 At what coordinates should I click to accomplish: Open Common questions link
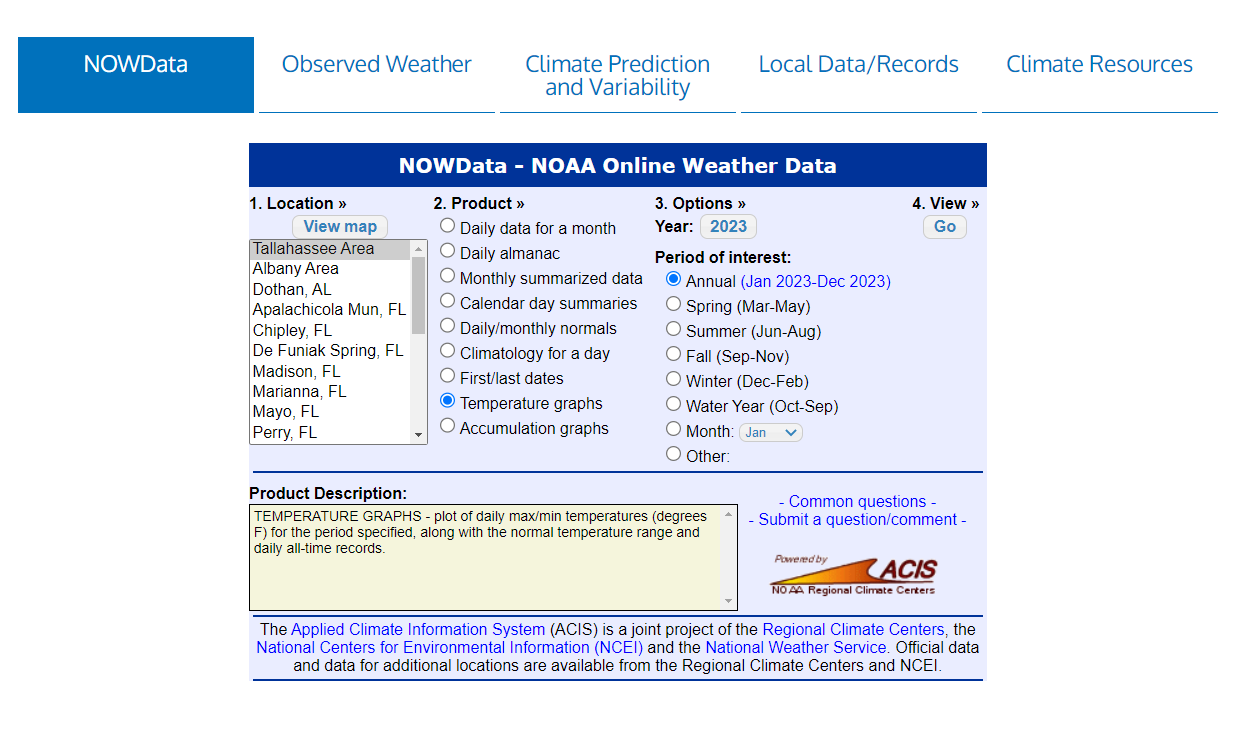click(x=857, y=501)
